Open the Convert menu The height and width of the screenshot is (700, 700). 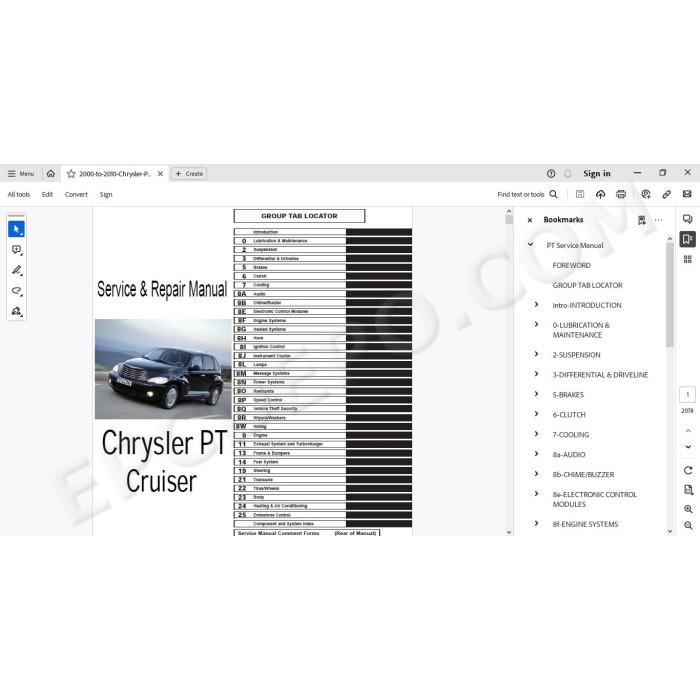pyautogui.click(x=76, y=194)
